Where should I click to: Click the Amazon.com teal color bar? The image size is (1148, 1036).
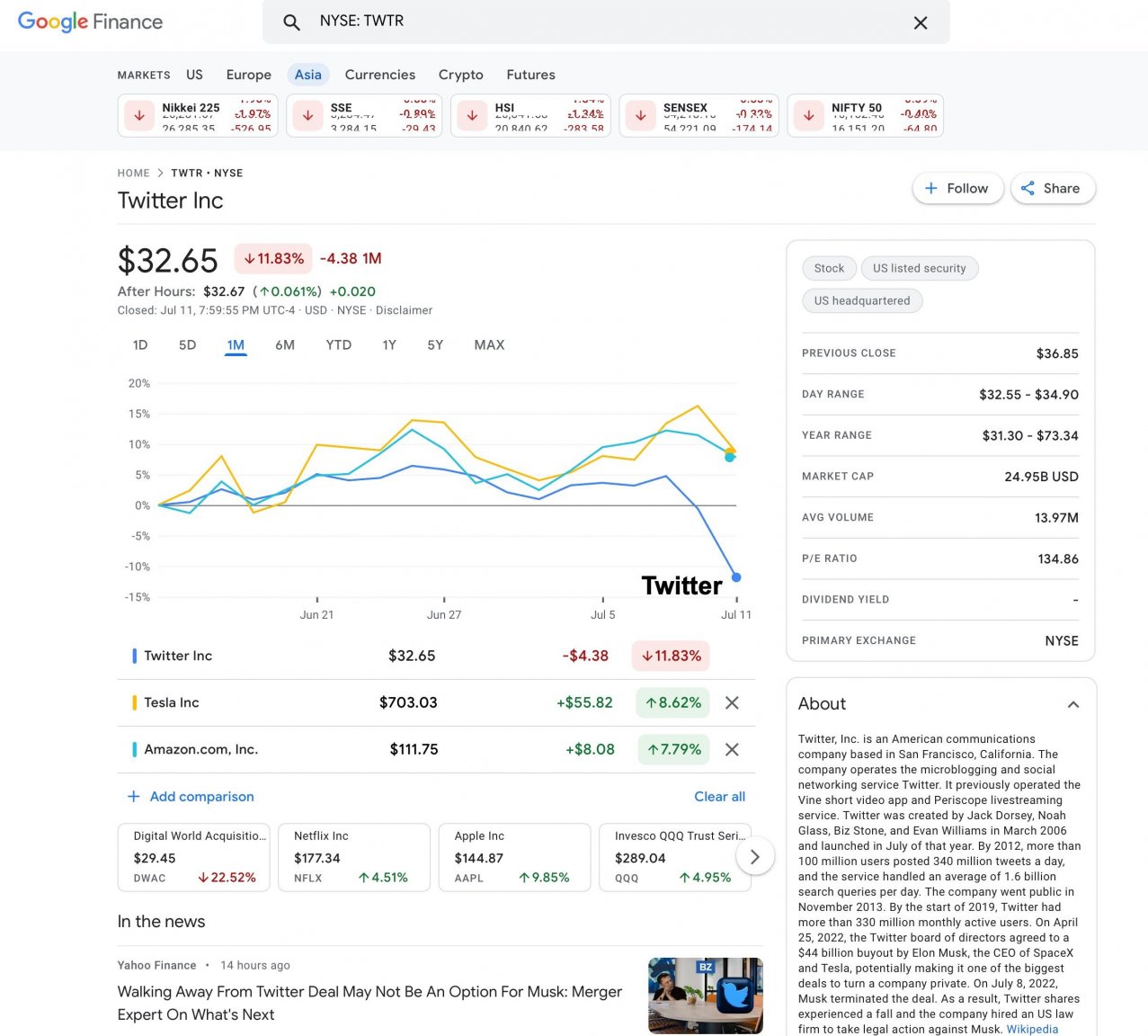click(134, 749)
